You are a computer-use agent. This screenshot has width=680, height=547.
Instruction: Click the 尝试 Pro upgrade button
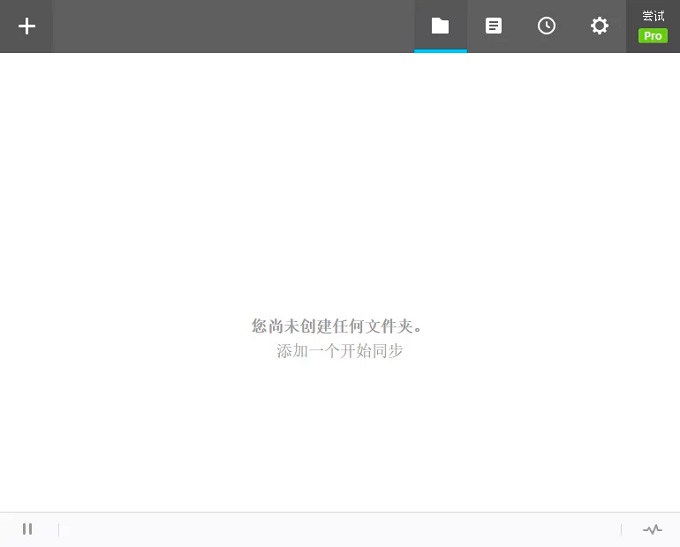click(x=653, y=35)
